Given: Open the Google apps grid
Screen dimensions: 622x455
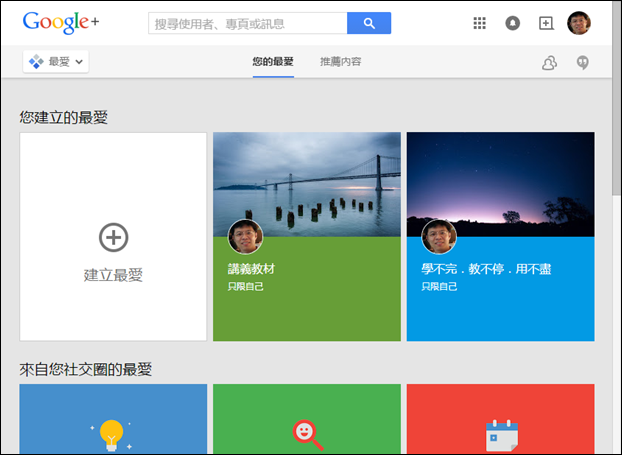Looking at the screenshot, I should coord(480,23).
